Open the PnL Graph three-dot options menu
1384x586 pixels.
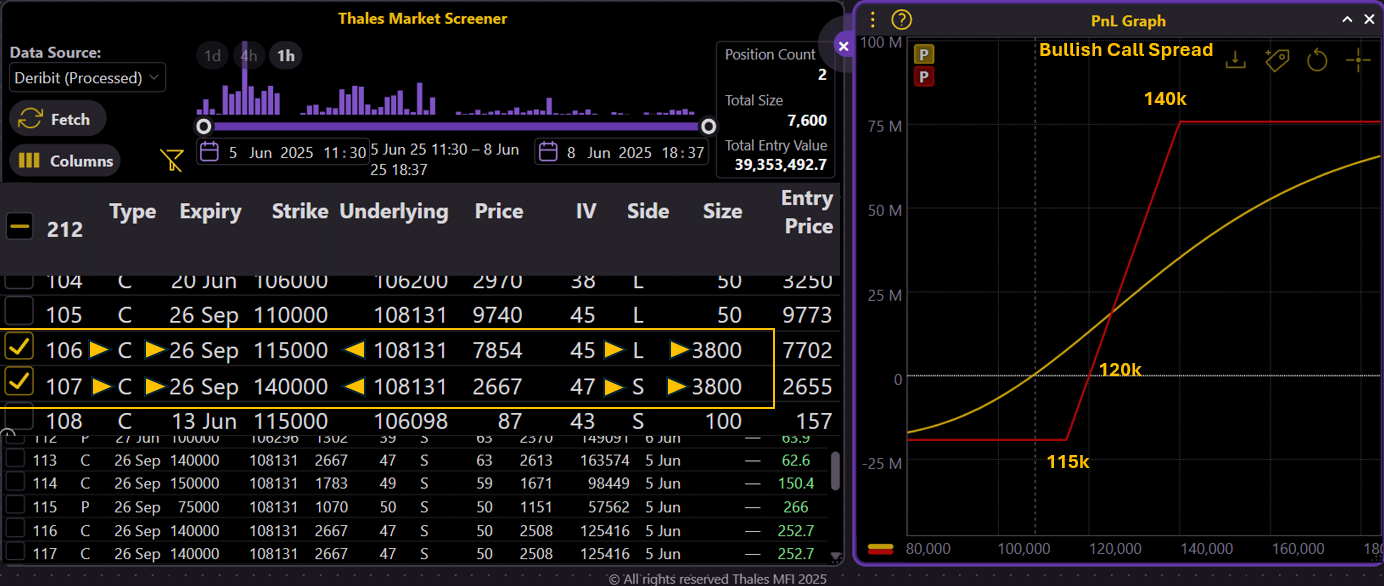coord(873,20)
